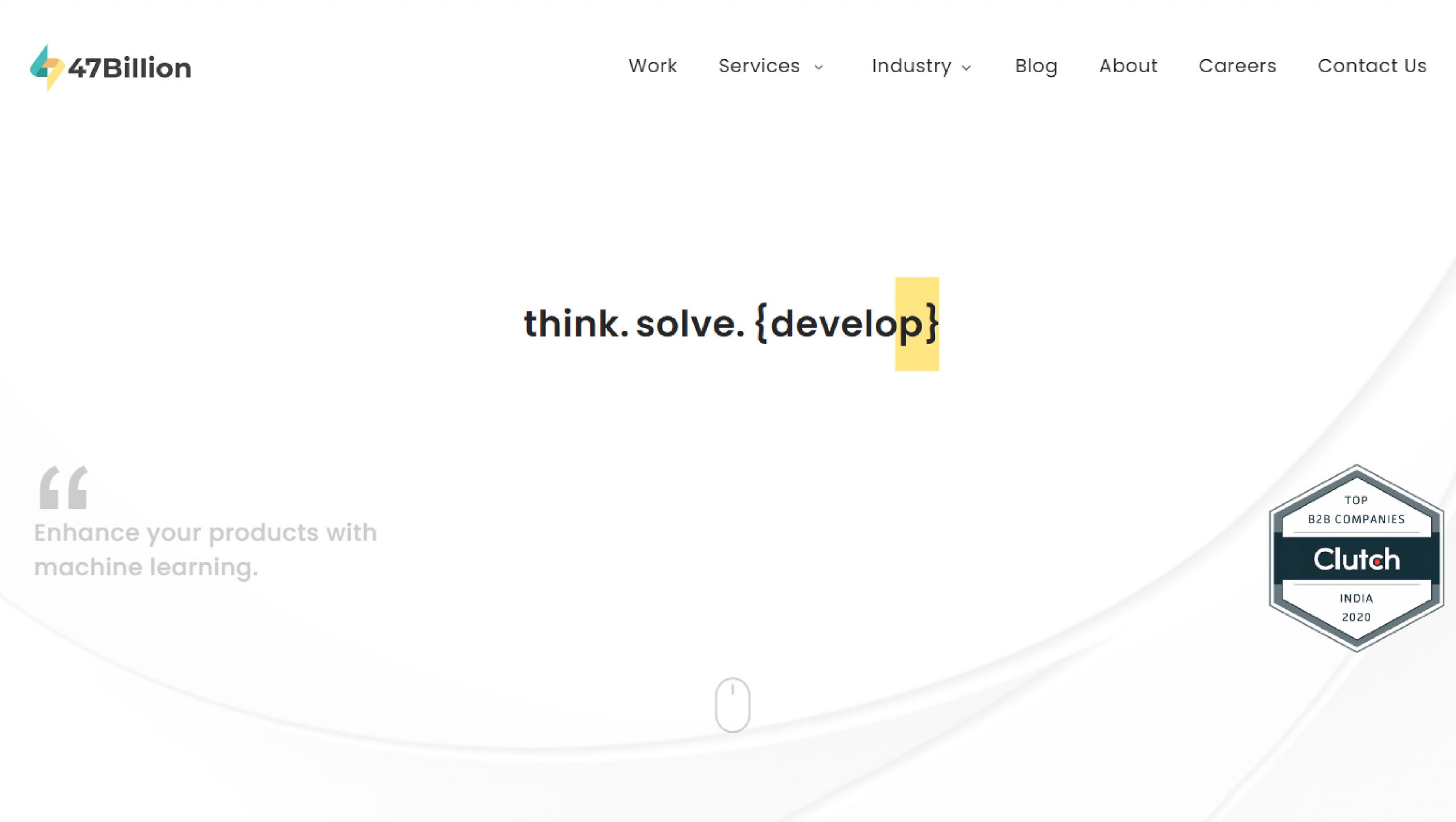The width and height of the screenshot is (1456, 822).
Task: Click the Blog navigation tab
Action: (x=1037, y=66)
